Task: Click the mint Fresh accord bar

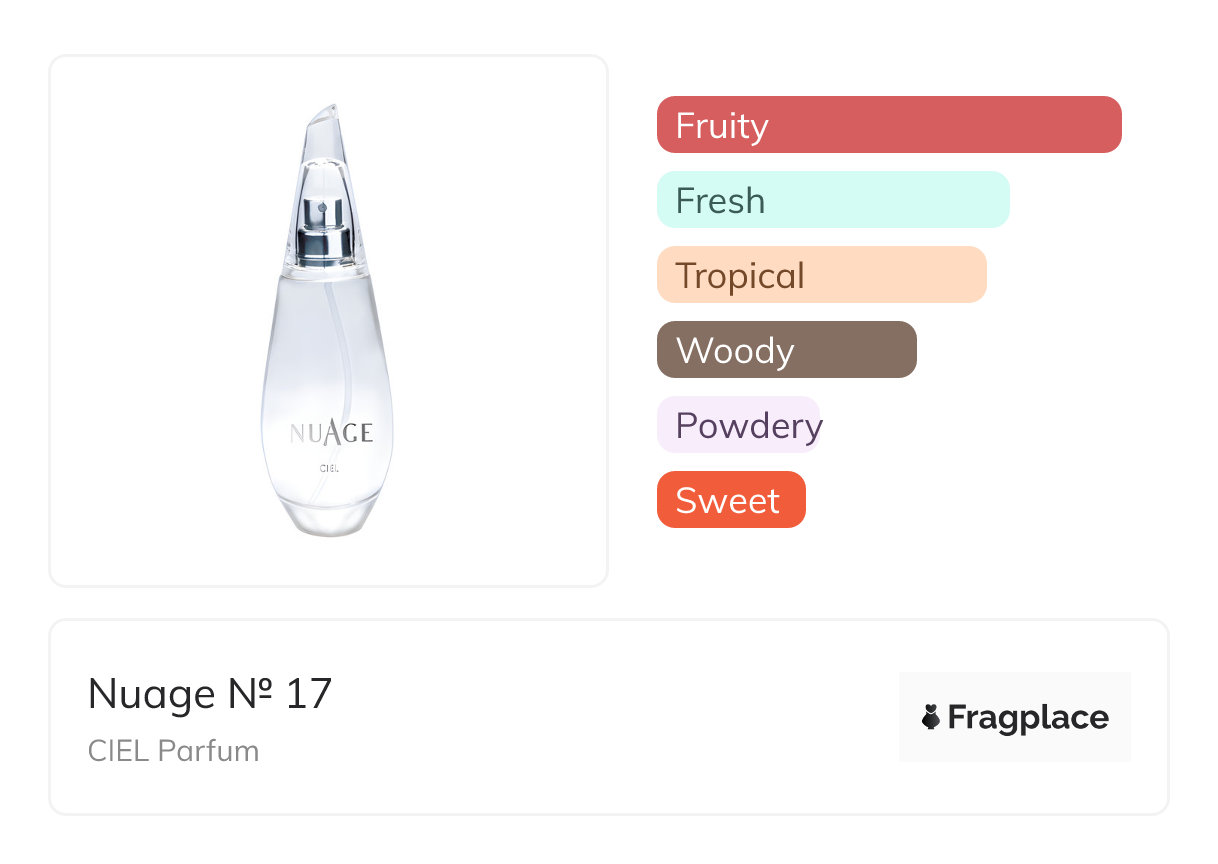Action: tap(832, 200)
